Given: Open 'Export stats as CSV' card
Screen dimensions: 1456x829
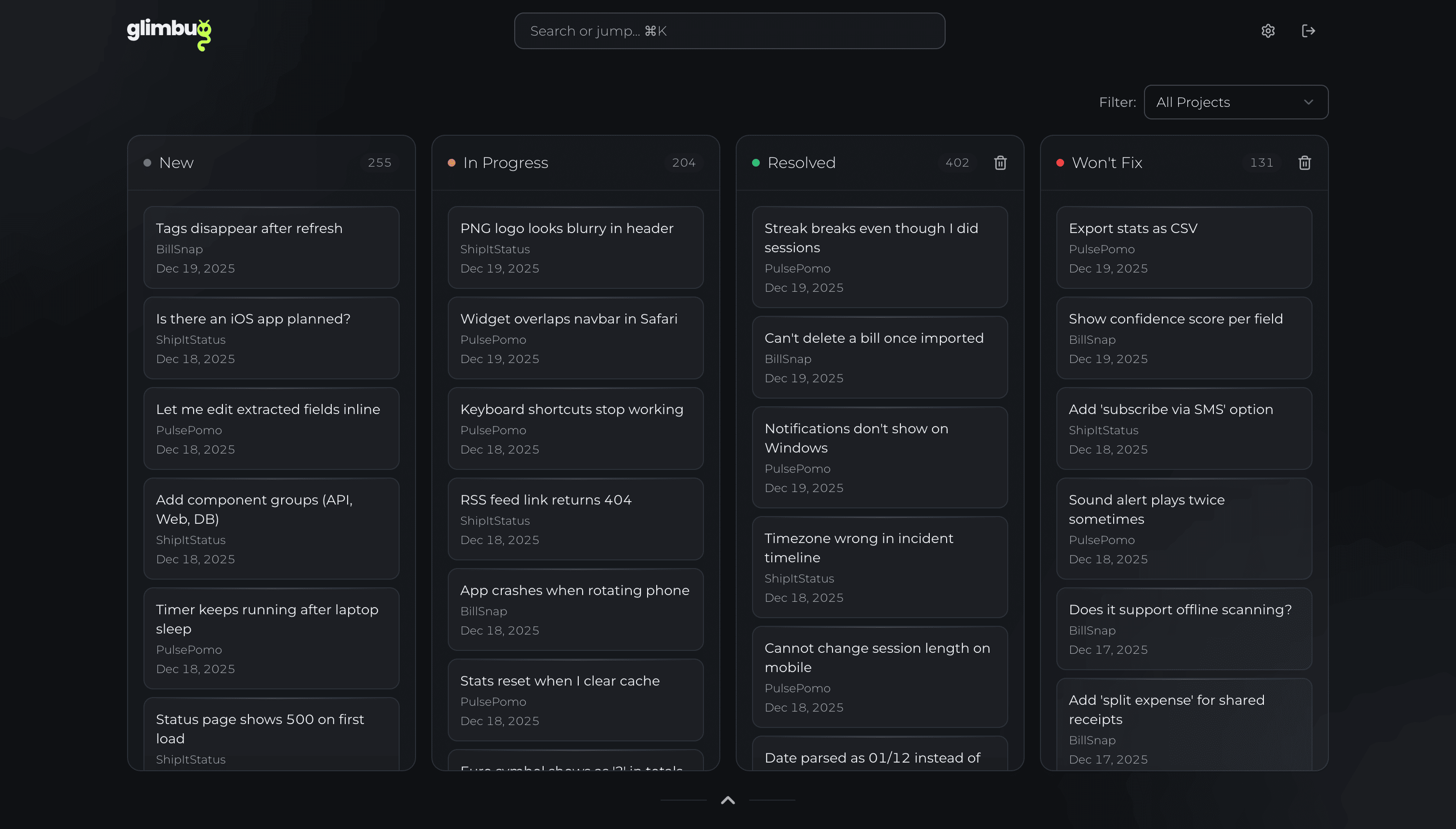Looking at the screenshot, I should coord(1184,247).
